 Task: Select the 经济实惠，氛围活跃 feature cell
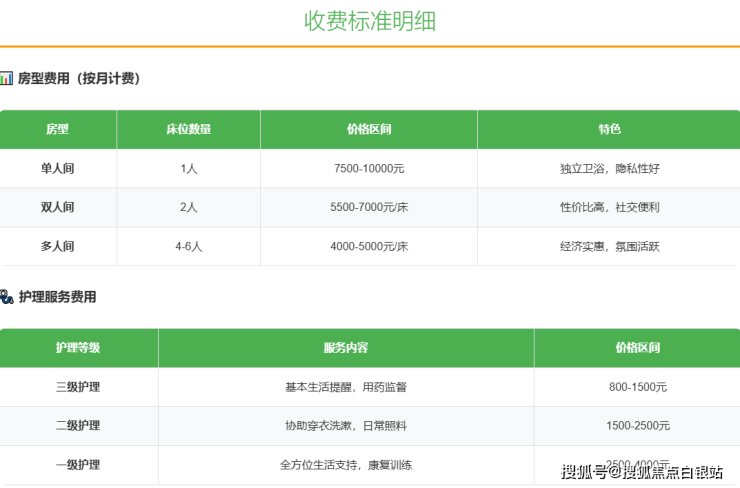click(610, 246)
